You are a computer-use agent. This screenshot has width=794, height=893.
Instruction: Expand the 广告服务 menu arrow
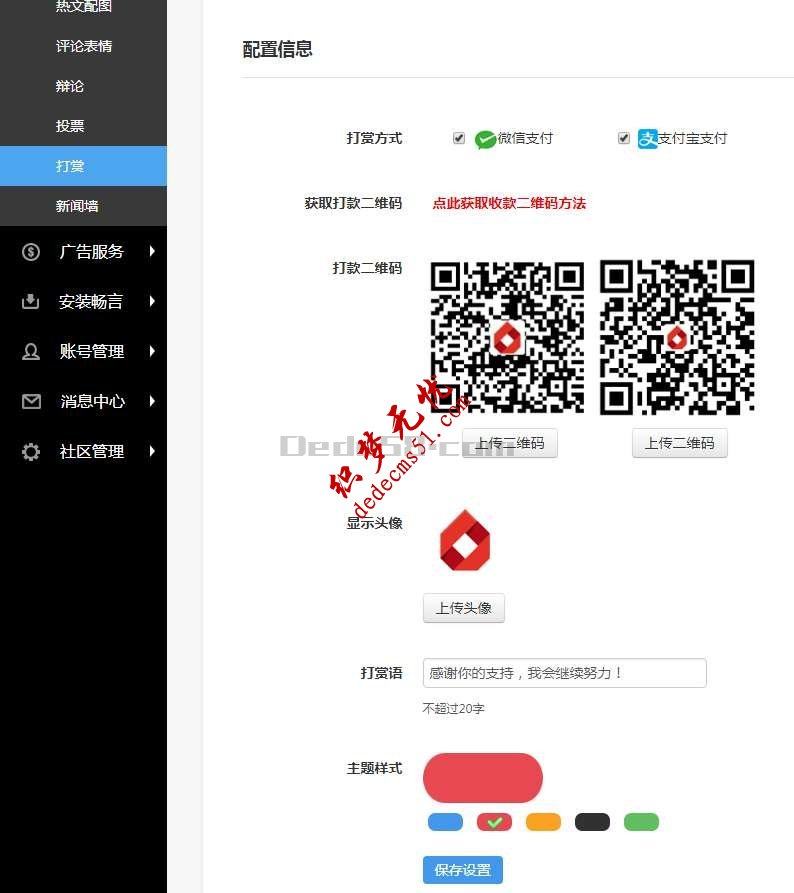pyautogui.click(x=152, y=251)
